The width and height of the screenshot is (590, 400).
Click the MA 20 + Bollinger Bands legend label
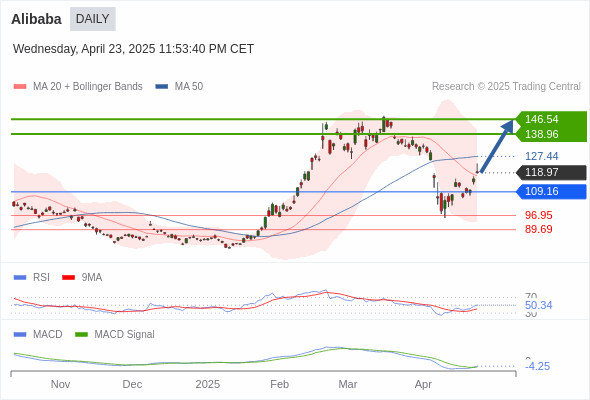(x=88, y=87)
